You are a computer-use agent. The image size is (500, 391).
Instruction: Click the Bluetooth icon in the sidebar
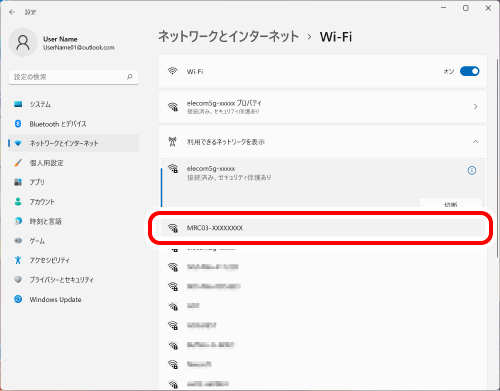tap(18, 124)
